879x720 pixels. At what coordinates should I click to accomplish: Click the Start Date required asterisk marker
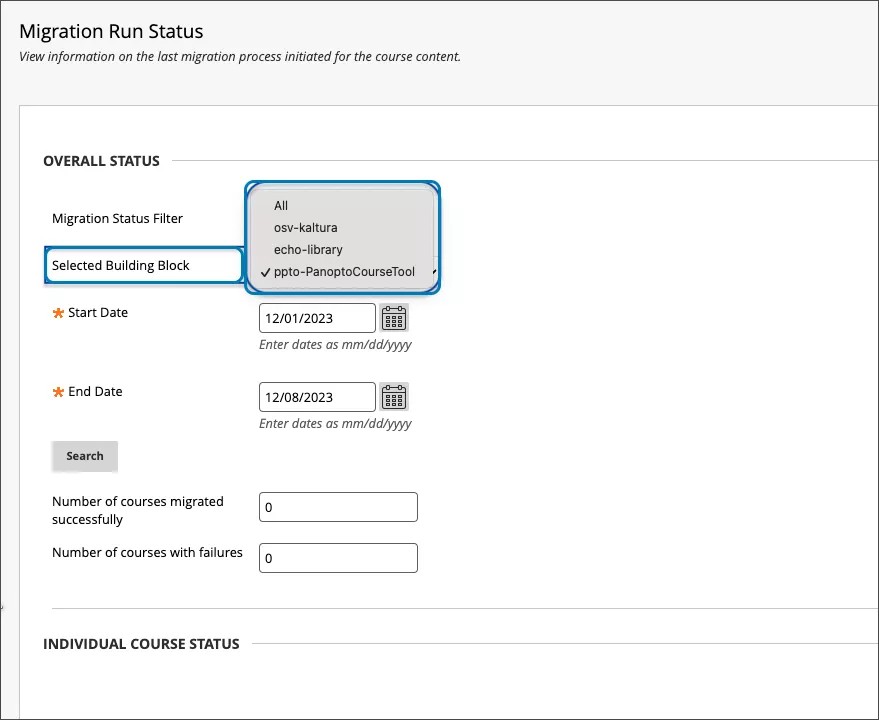click(58, 312)
